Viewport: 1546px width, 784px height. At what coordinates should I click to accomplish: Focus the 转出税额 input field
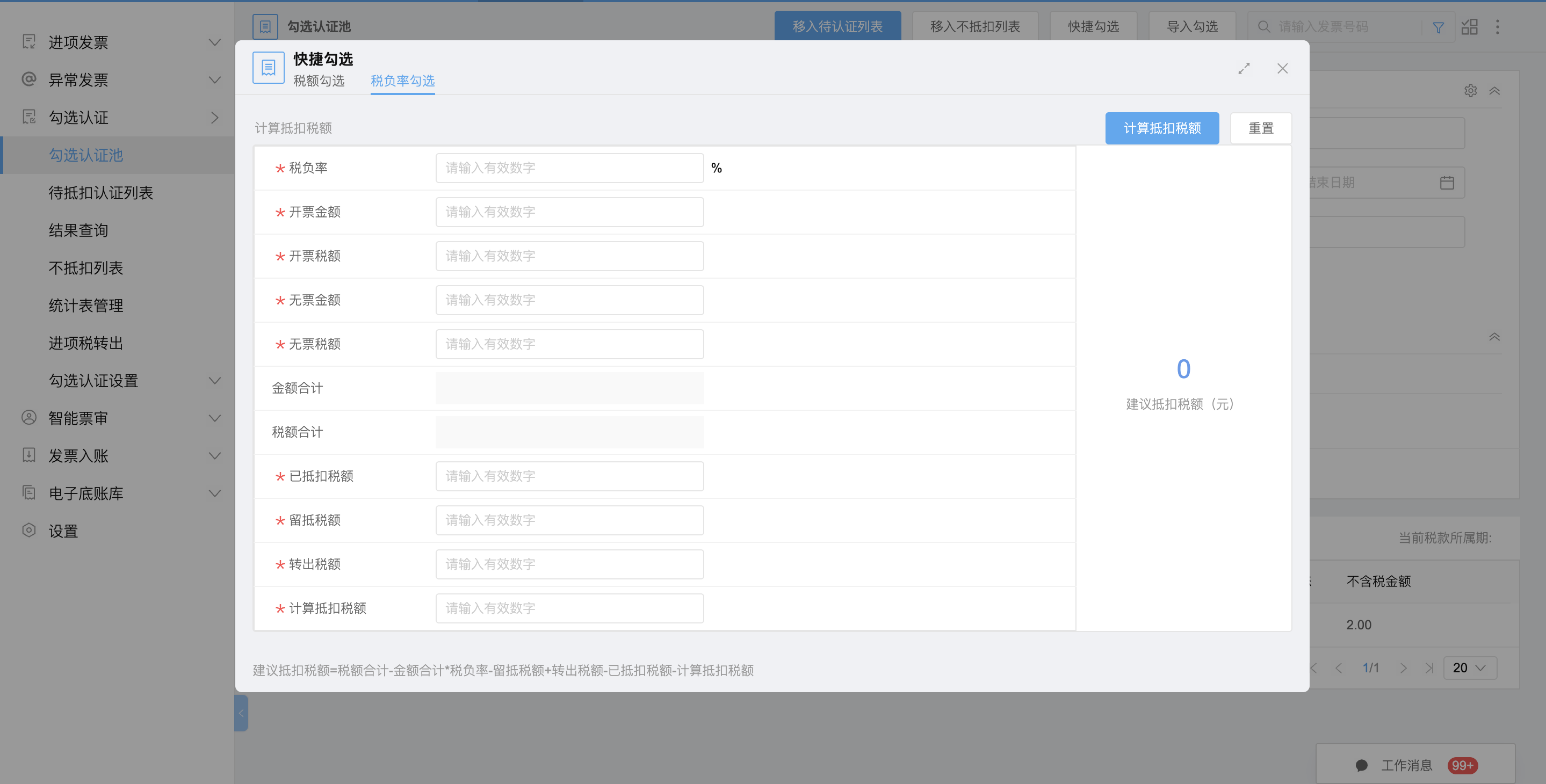pyautogui.click(x=569, y=564)
